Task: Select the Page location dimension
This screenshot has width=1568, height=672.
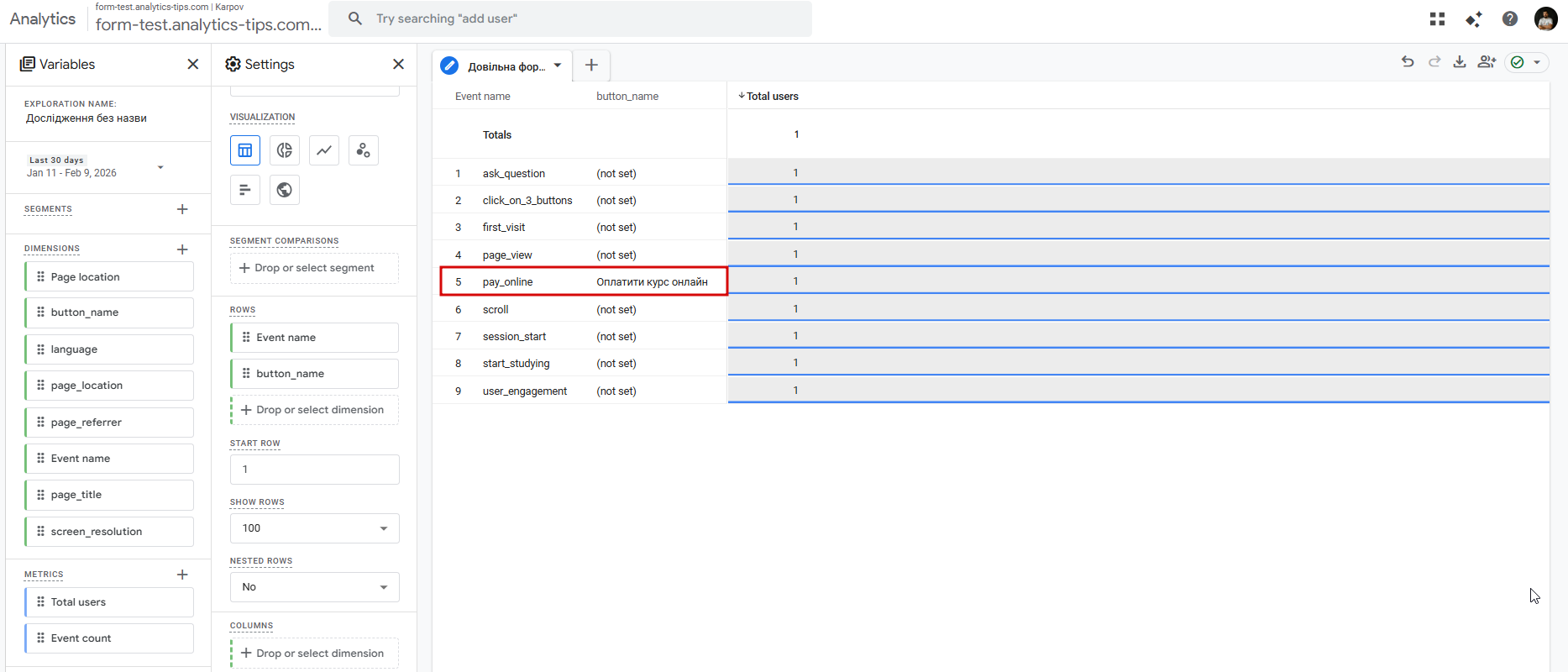Action: pos(109,276)
